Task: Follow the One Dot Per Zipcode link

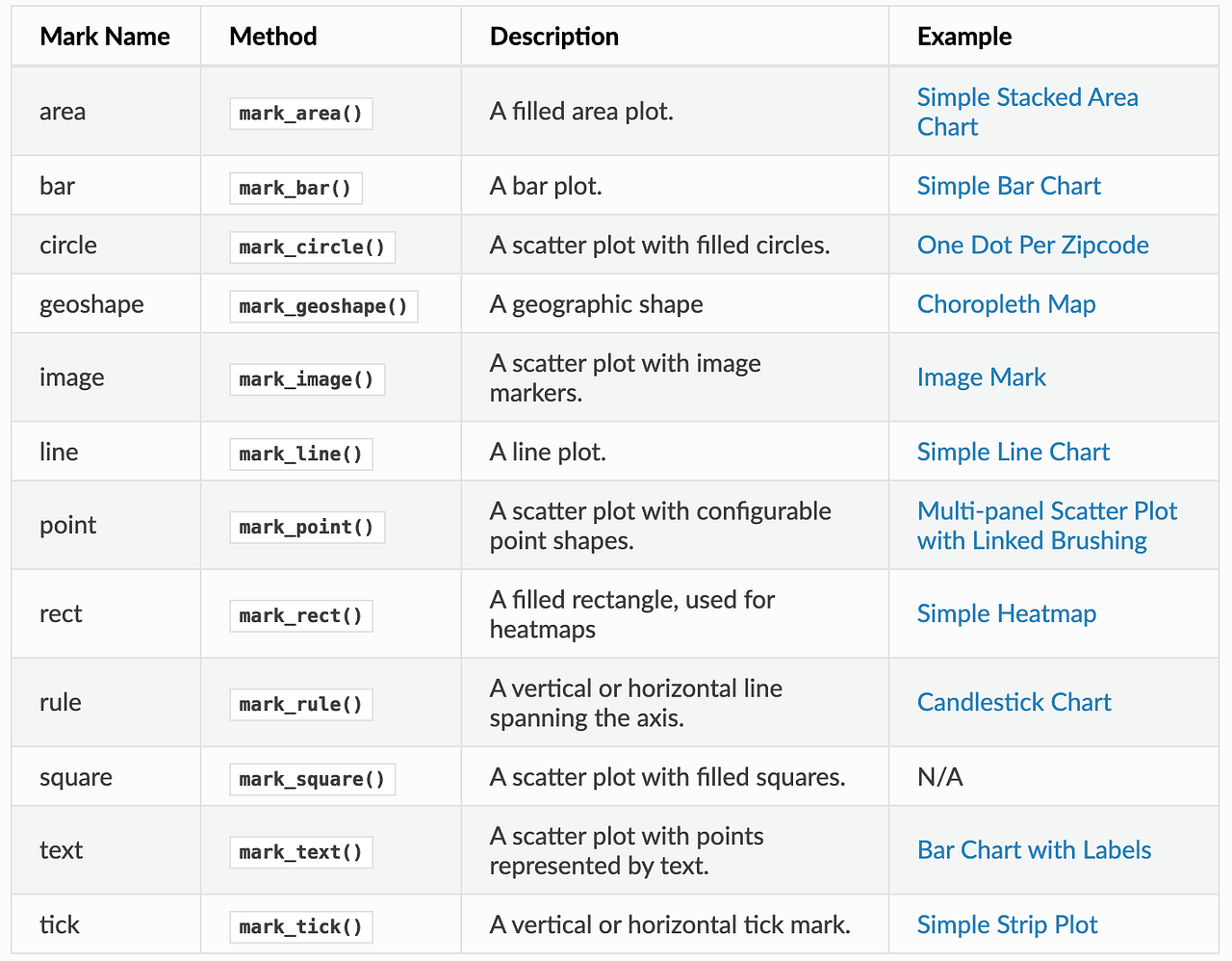Action: click(1033, 246)
